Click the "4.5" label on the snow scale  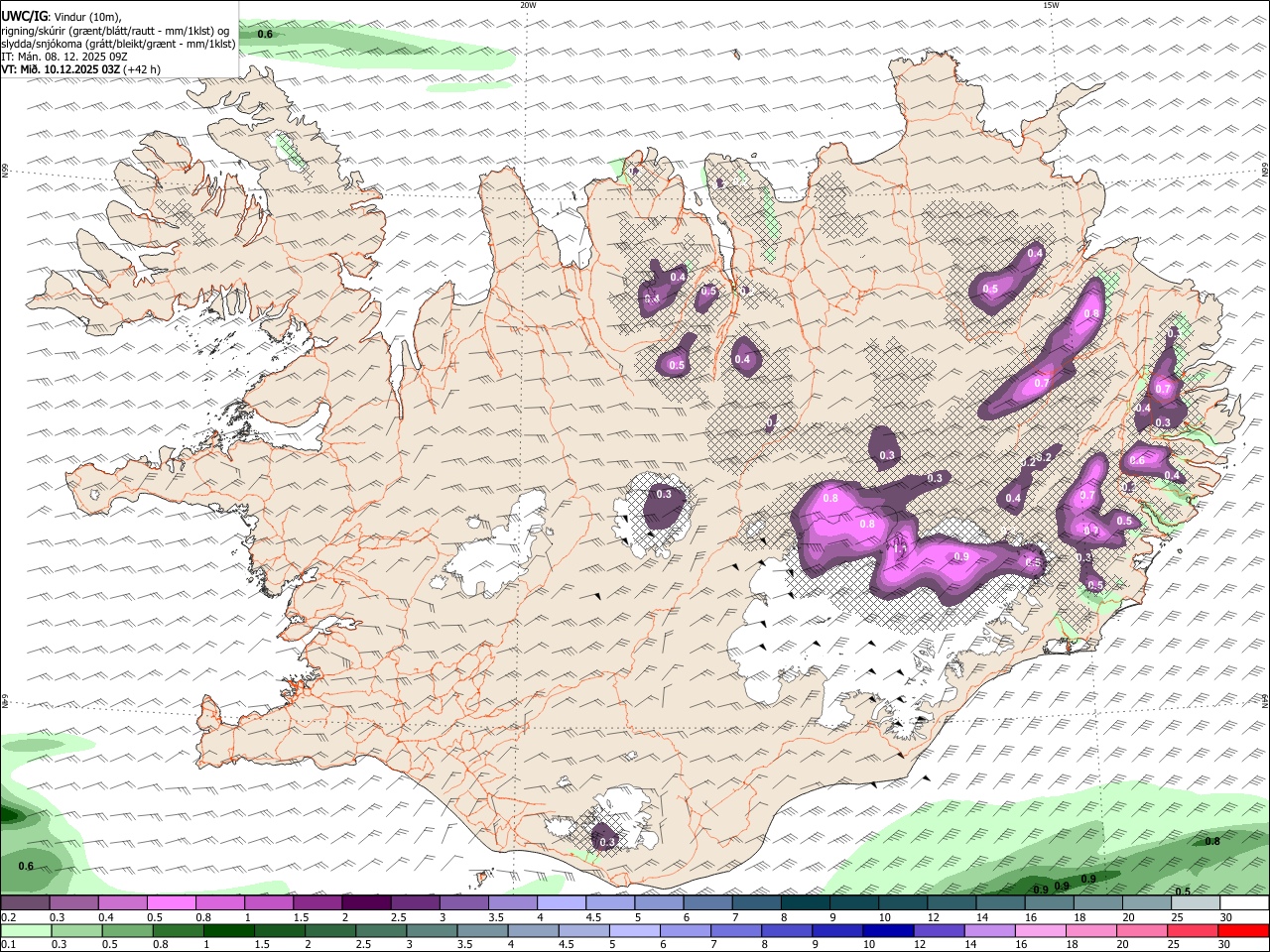tap(593, 917)
